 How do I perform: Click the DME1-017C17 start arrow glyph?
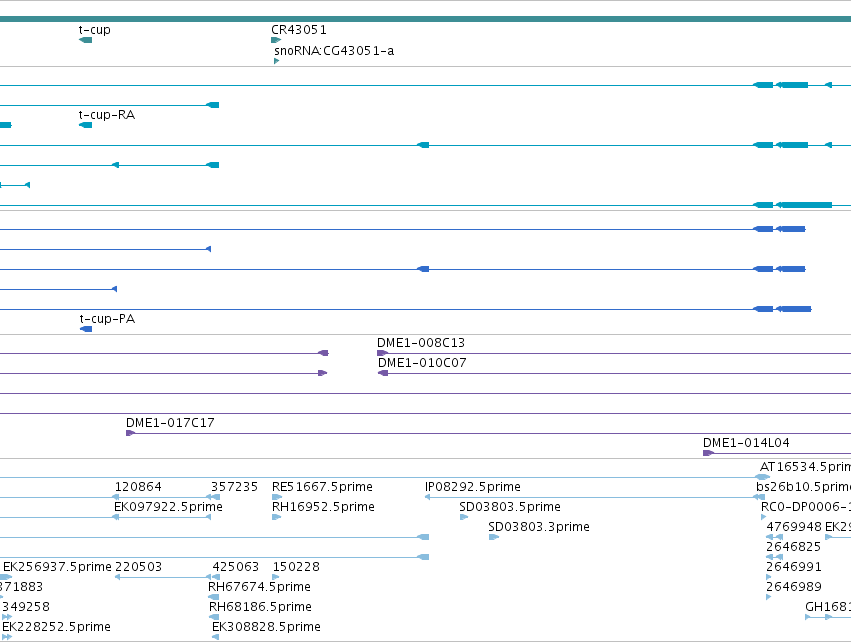tap(131, 433)
